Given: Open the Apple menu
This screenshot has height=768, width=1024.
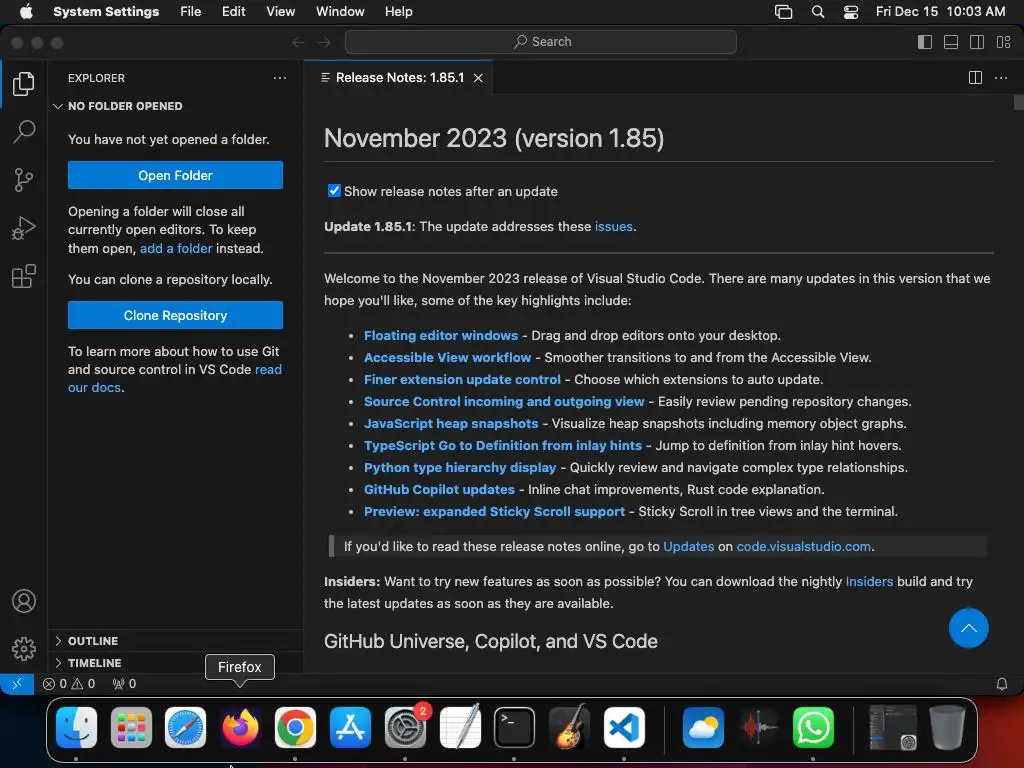Looking at the screenshot, I should click(26, 12).
